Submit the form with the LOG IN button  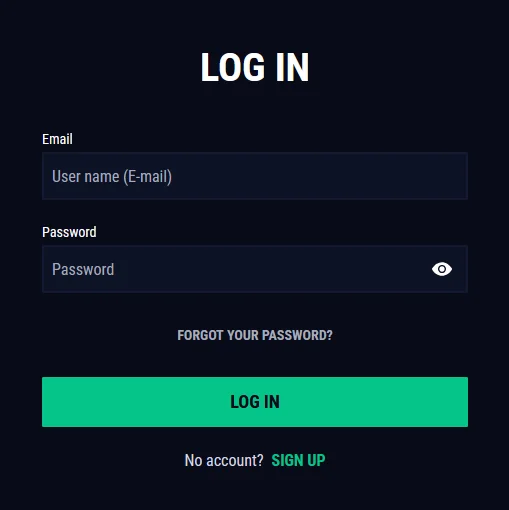pos(255,402)
